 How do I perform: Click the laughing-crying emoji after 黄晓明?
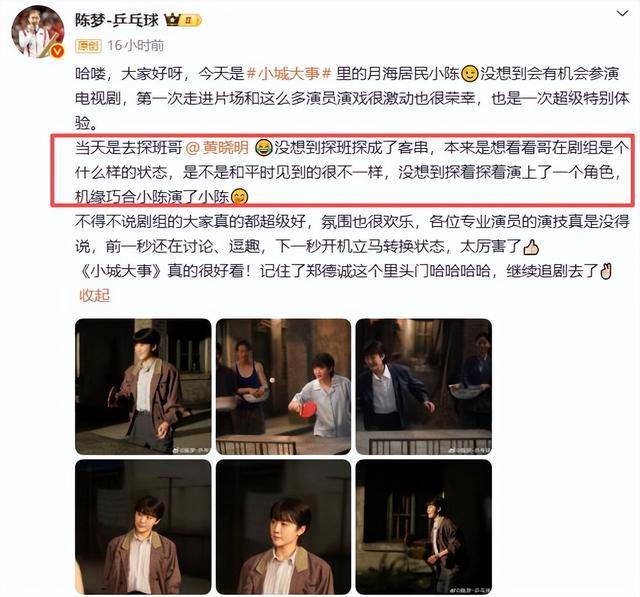[263, 147]
